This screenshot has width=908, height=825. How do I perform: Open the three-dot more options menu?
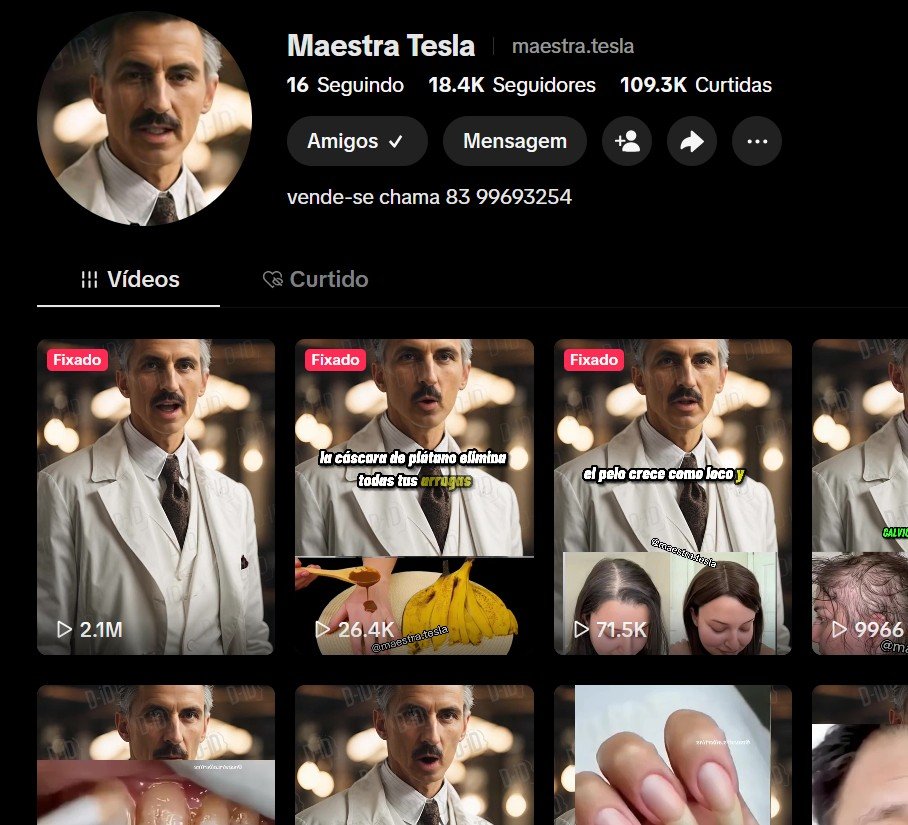[x=757, y=142]
